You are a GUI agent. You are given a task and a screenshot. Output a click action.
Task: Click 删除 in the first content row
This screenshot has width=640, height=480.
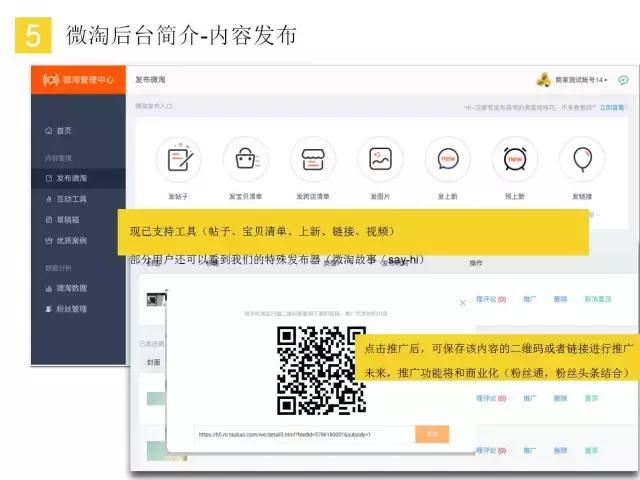560,299
